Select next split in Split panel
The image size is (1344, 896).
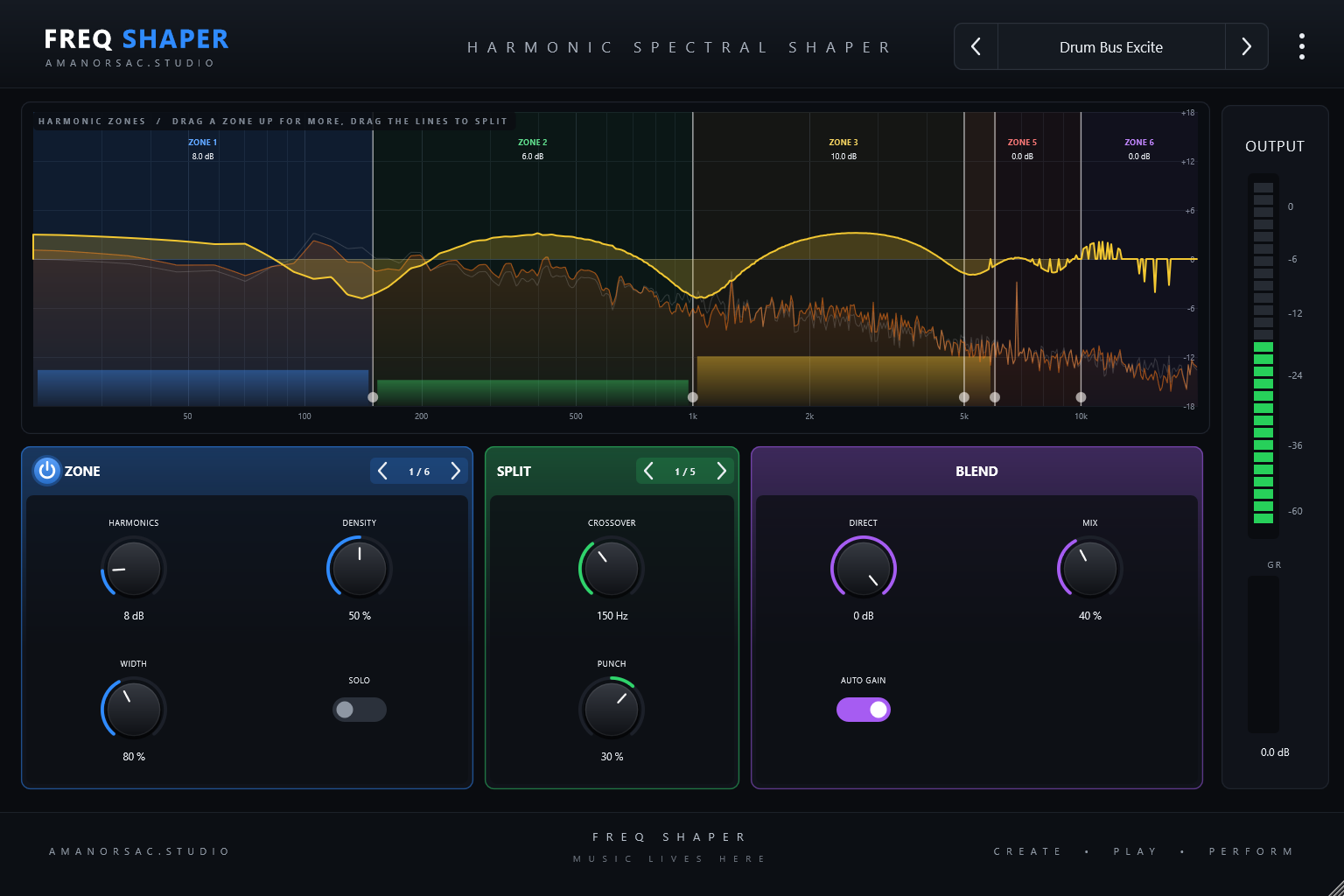tap(722, 471)
